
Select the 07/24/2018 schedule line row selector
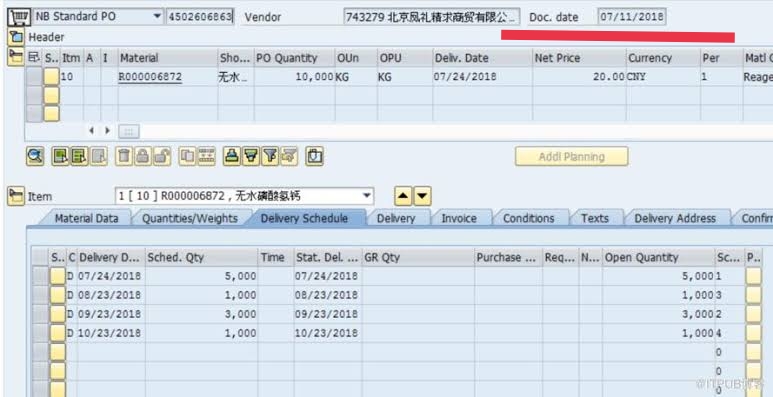click(40, 276)
